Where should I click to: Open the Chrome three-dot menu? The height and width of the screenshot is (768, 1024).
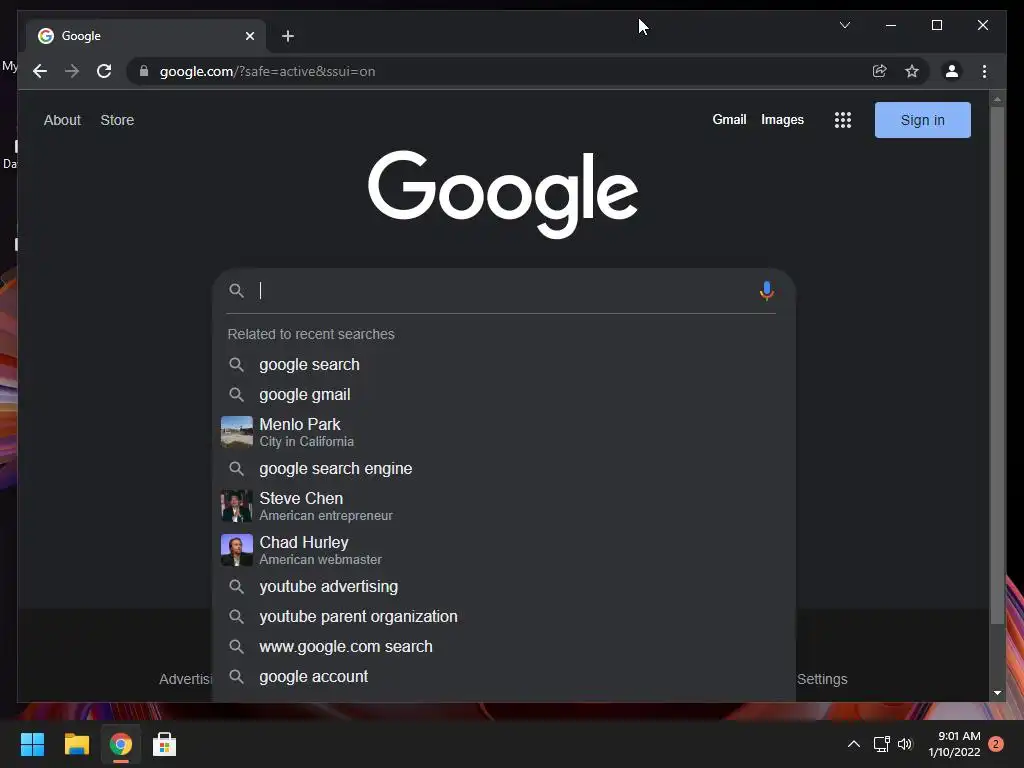coord(984,71)
